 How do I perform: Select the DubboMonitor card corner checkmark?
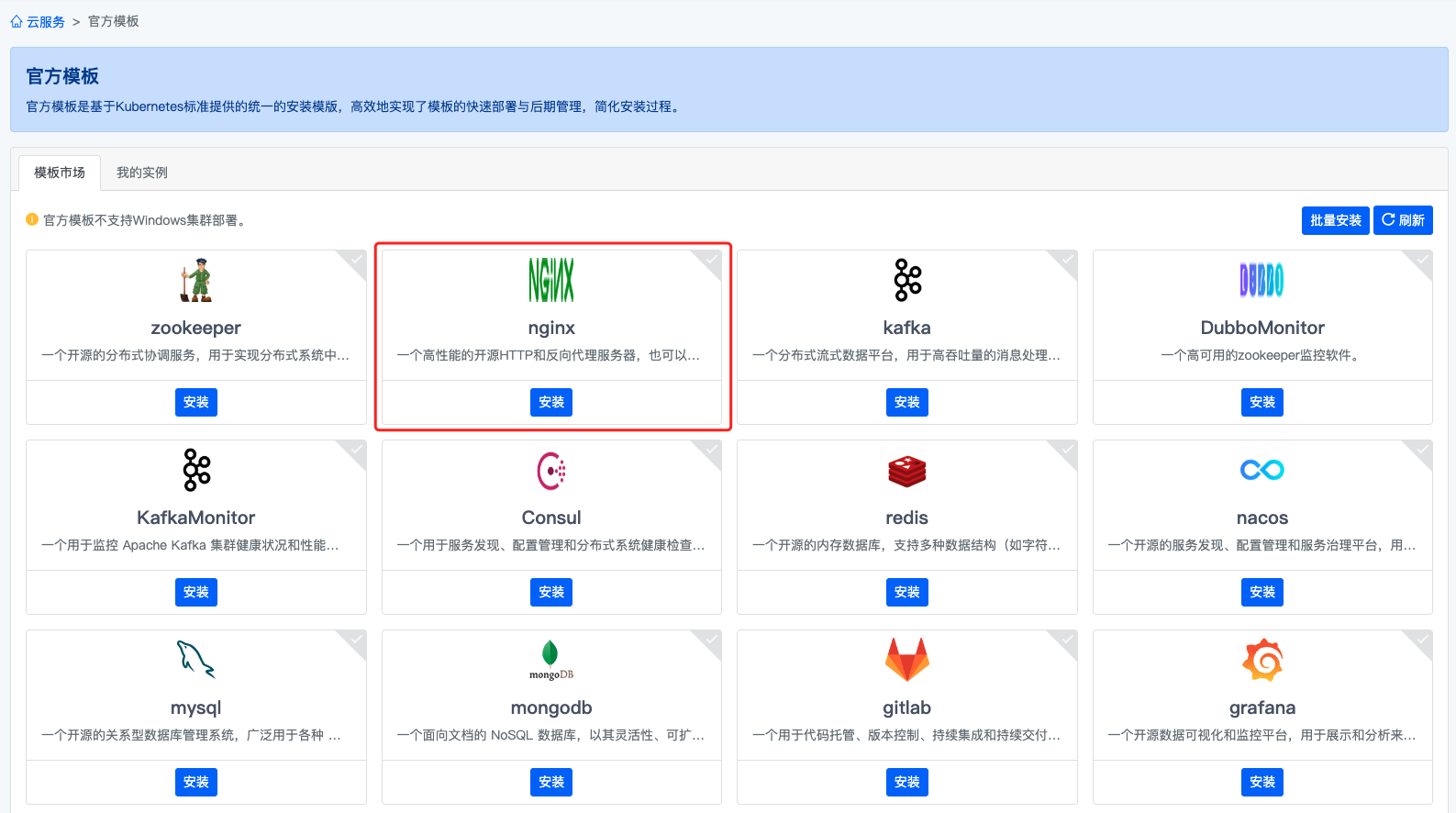pos(1422,261)
